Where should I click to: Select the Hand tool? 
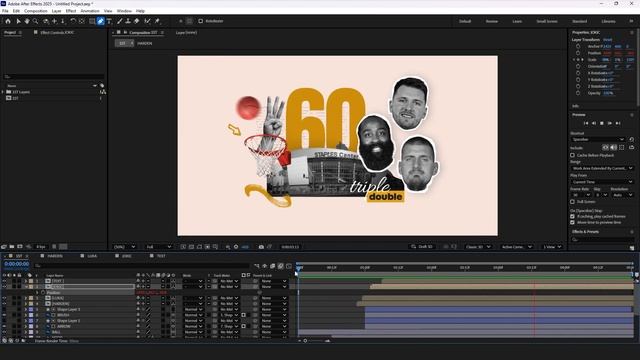[x=27, y=21]
